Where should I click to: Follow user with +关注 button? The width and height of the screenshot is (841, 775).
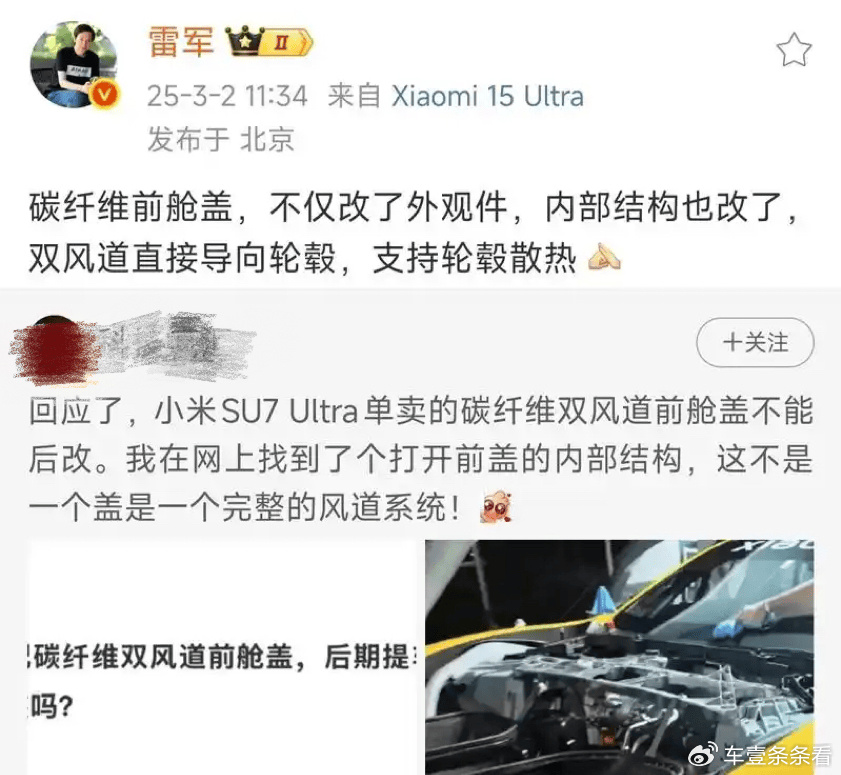755,342
